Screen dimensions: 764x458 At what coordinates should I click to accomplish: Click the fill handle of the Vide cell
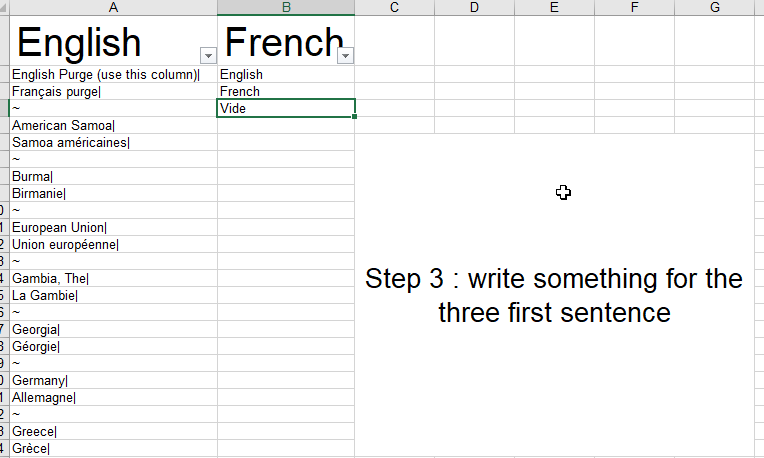(x=355, y=116)
